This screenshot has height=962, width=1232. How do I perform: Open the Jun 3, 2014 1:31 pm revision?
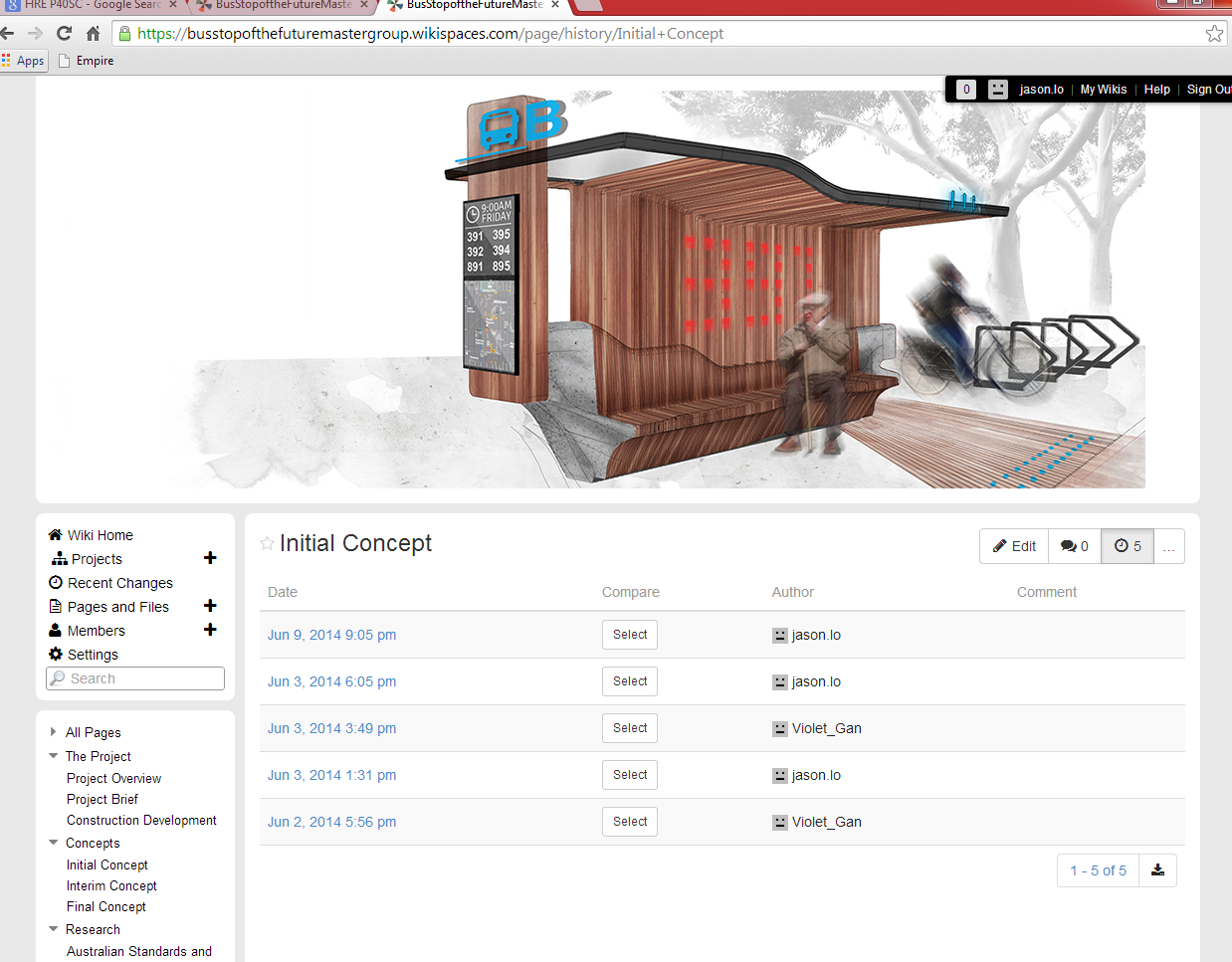(331, 775)
